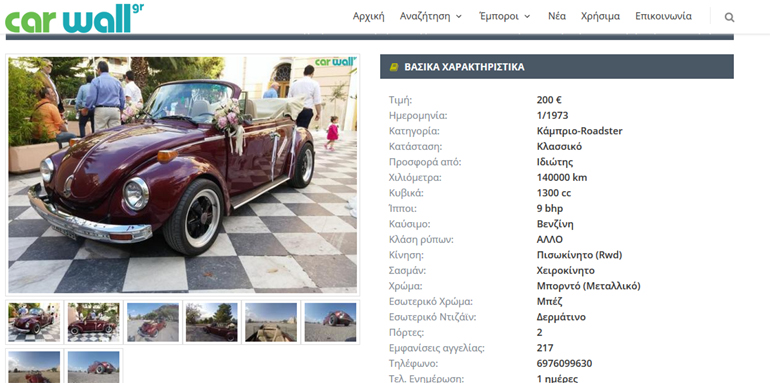Viewport: 770px width, 383px height.
Task: Open the Επικοινωνία menu item
Action: (663, 16)
